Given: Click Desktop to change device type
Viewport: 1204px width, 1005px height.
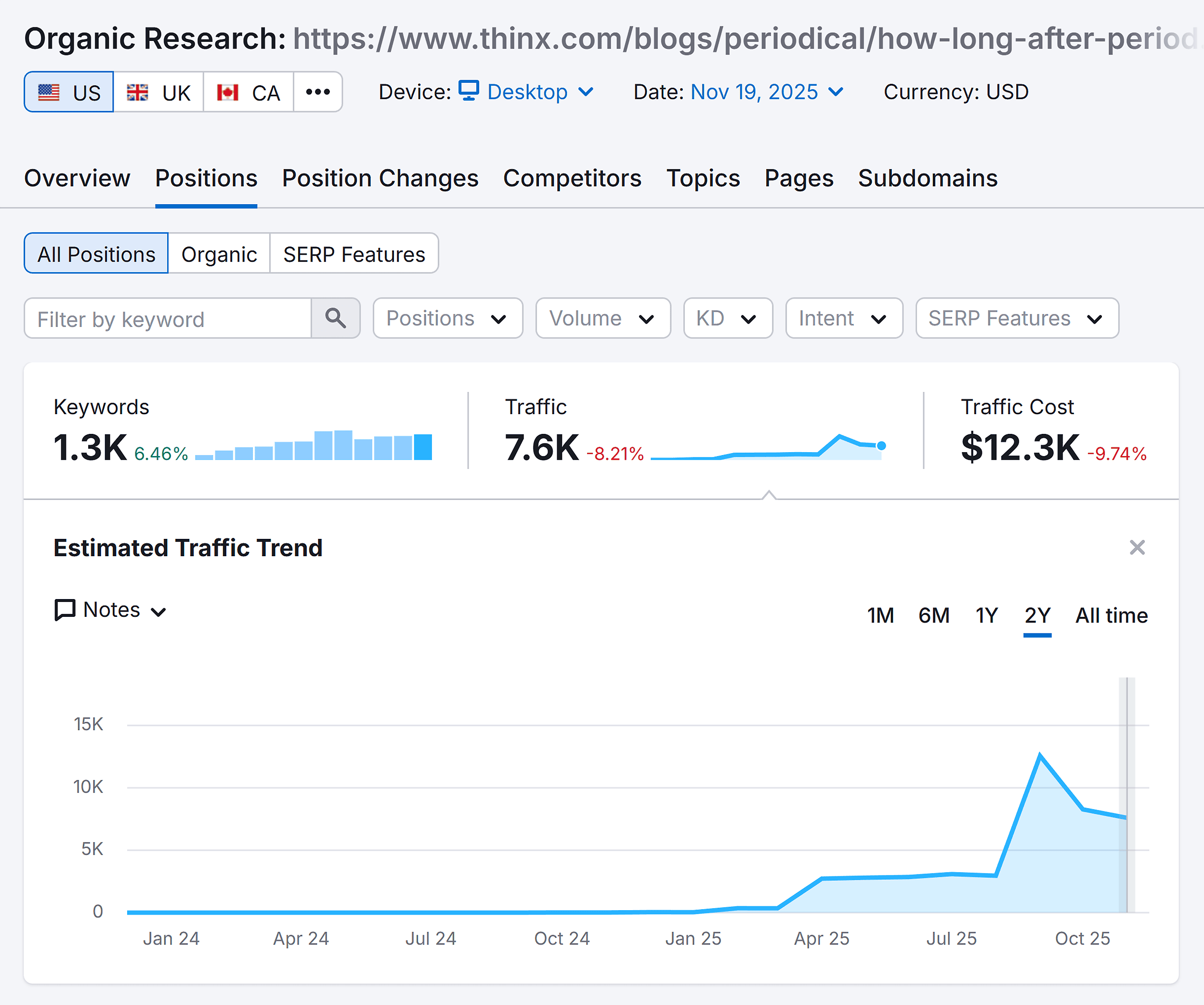Looking at the screenshot, I should click(527, 91).
